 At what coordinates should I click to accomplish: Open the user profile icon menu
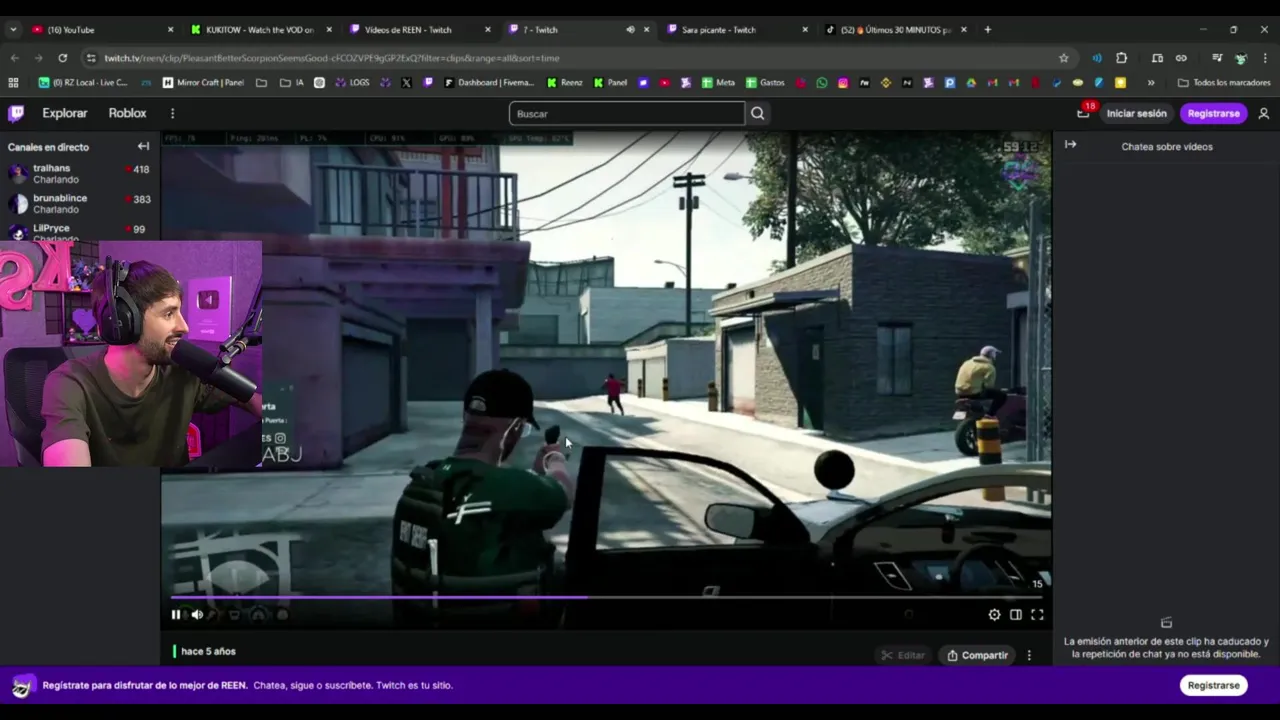point(1264,113)
